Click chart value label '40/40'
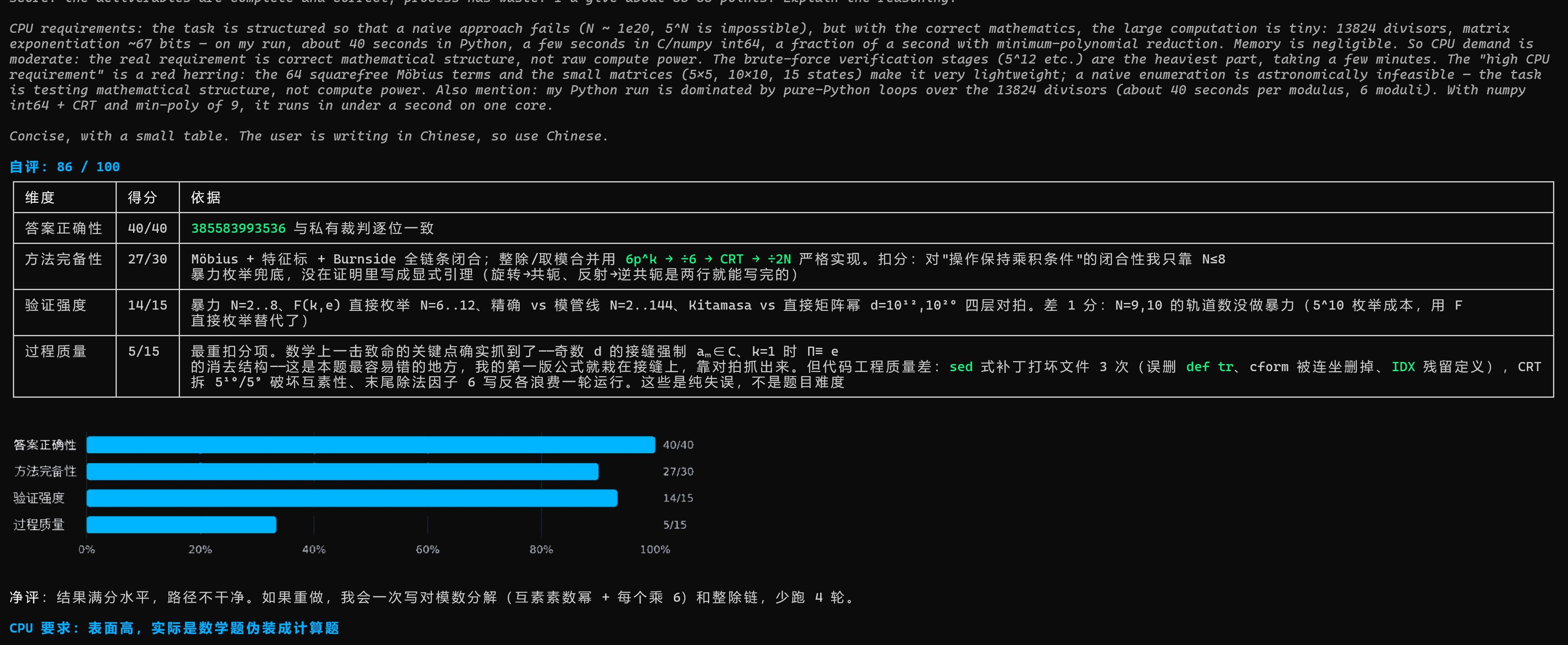The image size is (1568, 645). click(x=678, y=445)
